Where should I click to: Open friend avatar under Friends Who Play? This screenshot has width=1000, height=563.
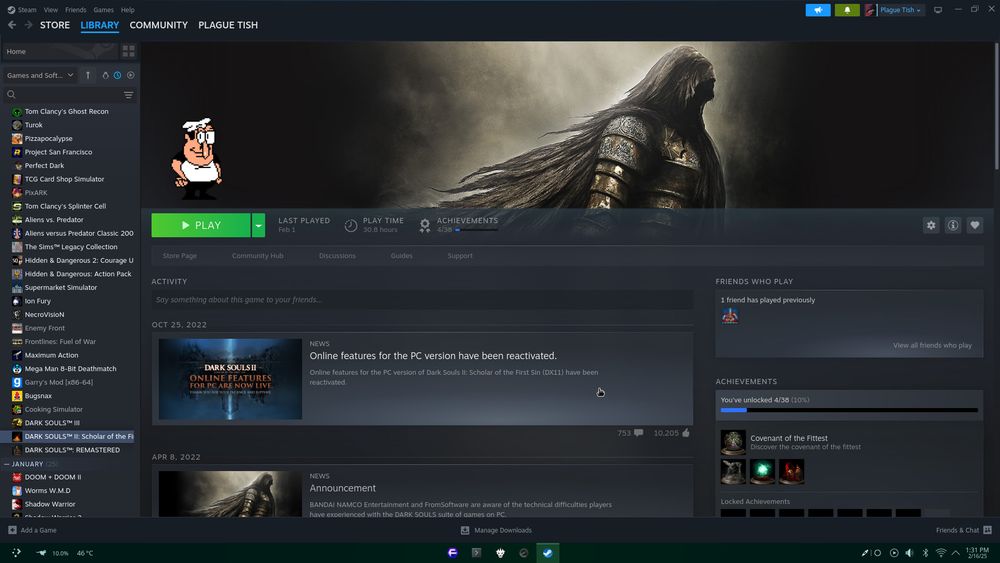pos(730,316)
